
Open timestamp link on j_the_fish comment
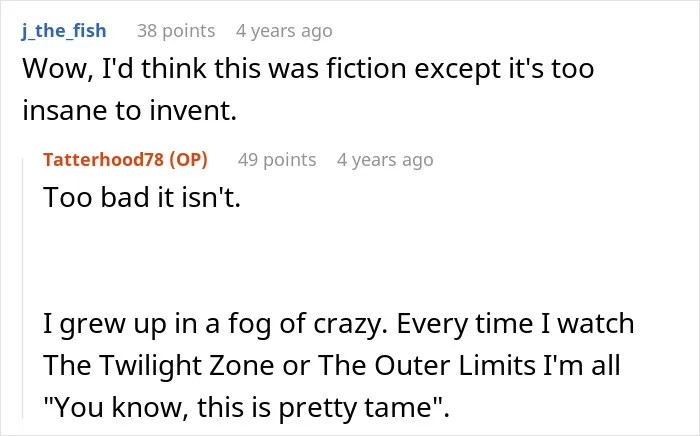pyautogui.click(x=284, y=31)
